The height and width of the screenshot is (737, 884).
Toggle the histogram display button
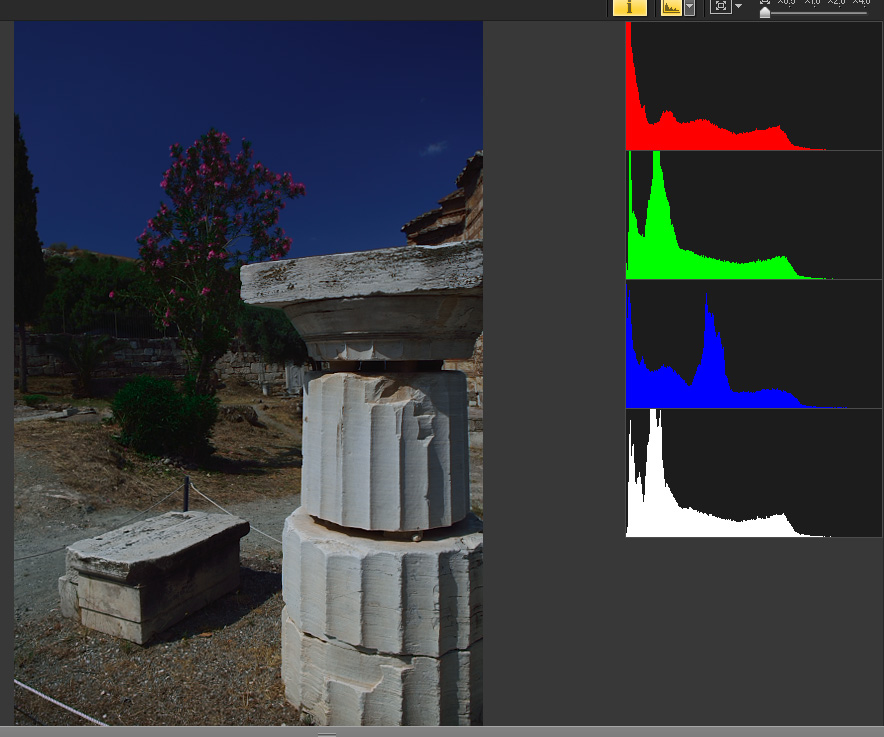click(x=671, y=7)
